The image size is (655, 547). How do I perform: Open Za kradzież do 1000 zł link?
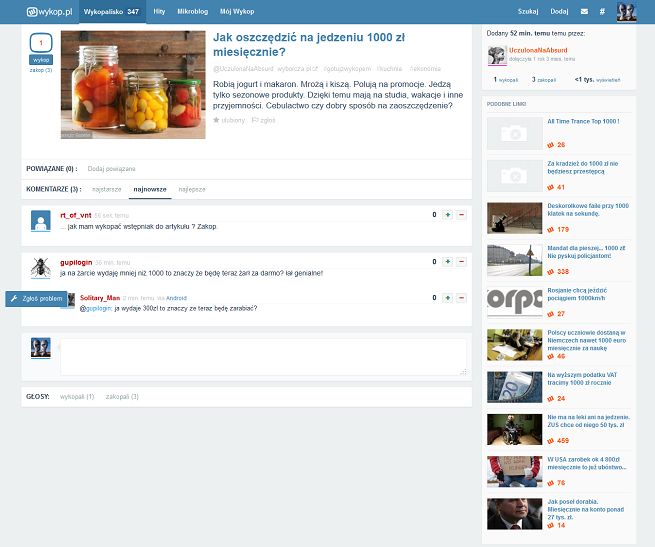(582, 168)
